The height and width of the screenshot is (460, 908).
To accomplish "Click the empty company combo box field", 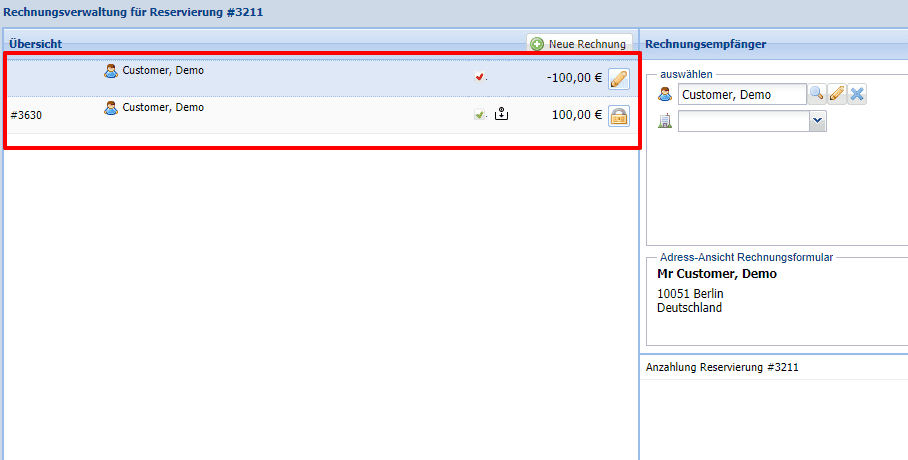I will [x=743, y=121].
